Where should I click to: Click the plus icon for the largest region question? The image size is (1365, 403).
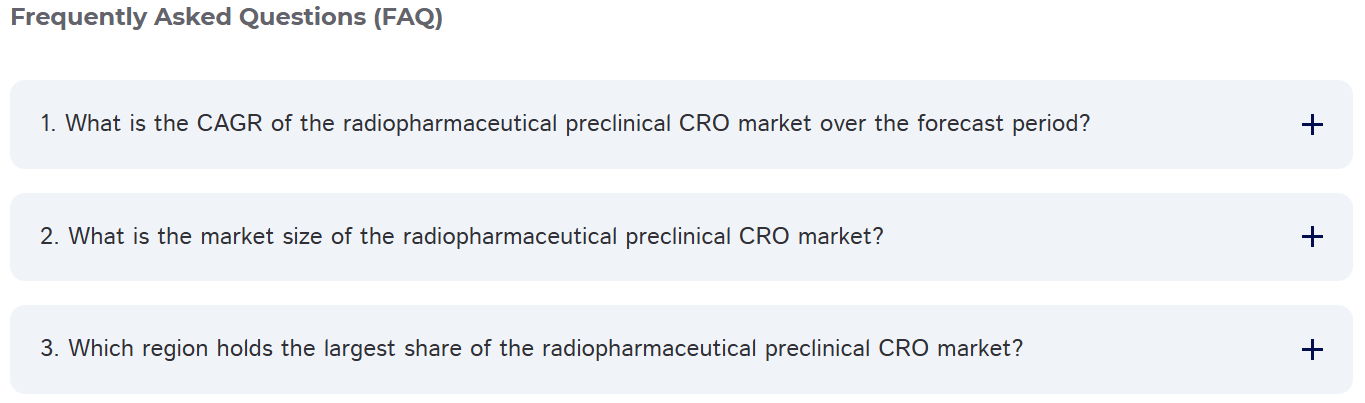click(1312, 349)
